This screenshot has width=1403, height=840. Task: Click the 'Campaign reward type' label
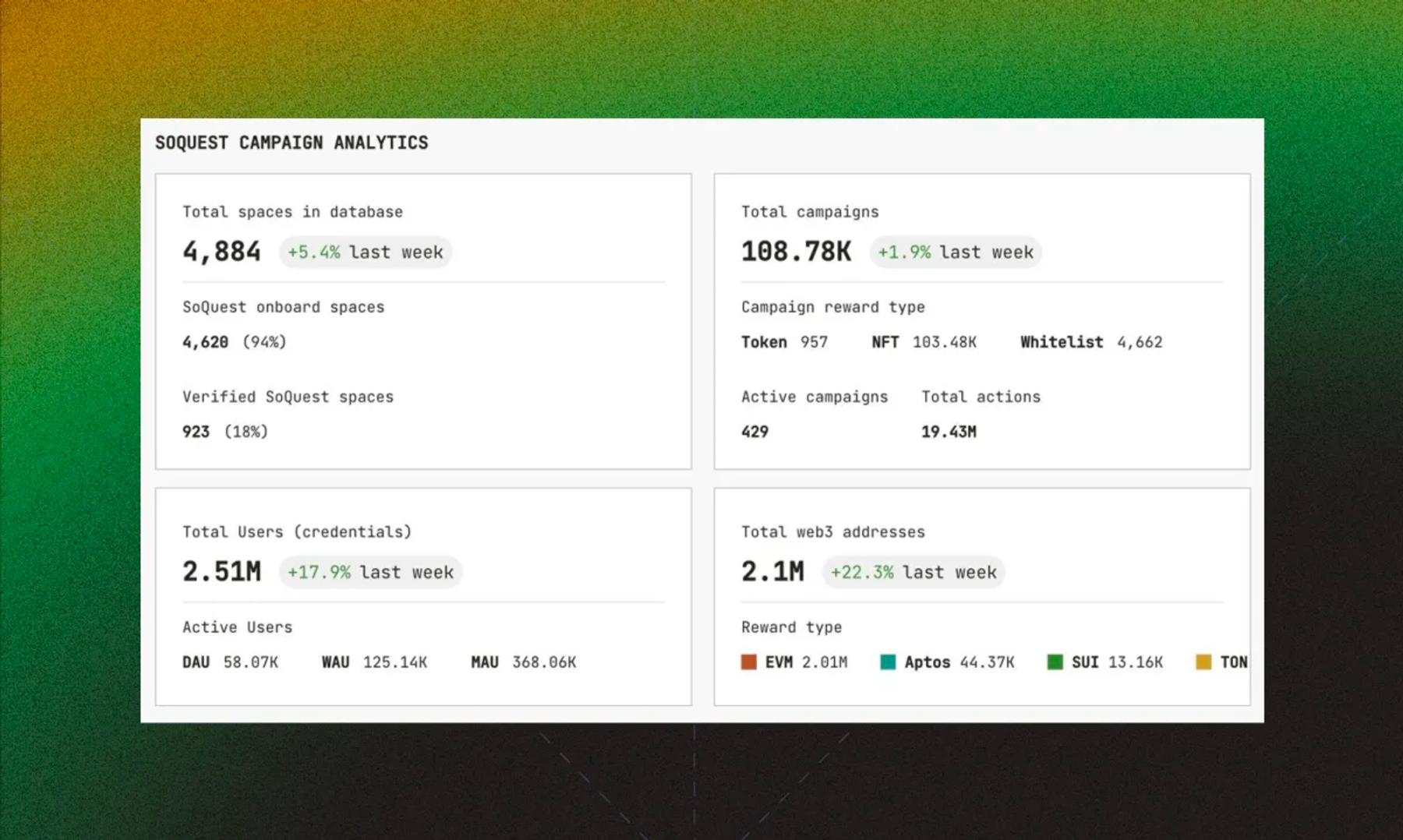click(x=832, y=307)
